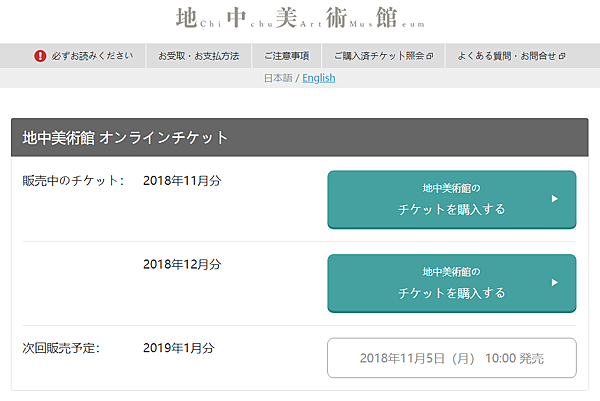Open よくある質問・お問合せ FAQ page
This screenshot has height=401, width=600.
(505, 56)
